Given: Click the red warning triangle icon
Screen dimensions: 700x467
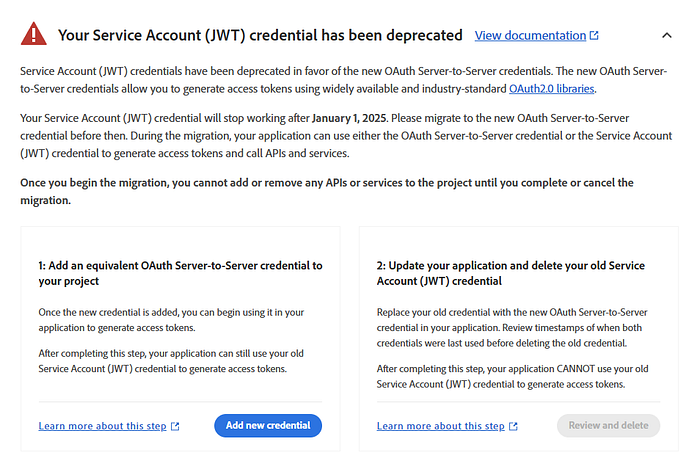Looking at the screenshot, I should [x=34, y=35].
